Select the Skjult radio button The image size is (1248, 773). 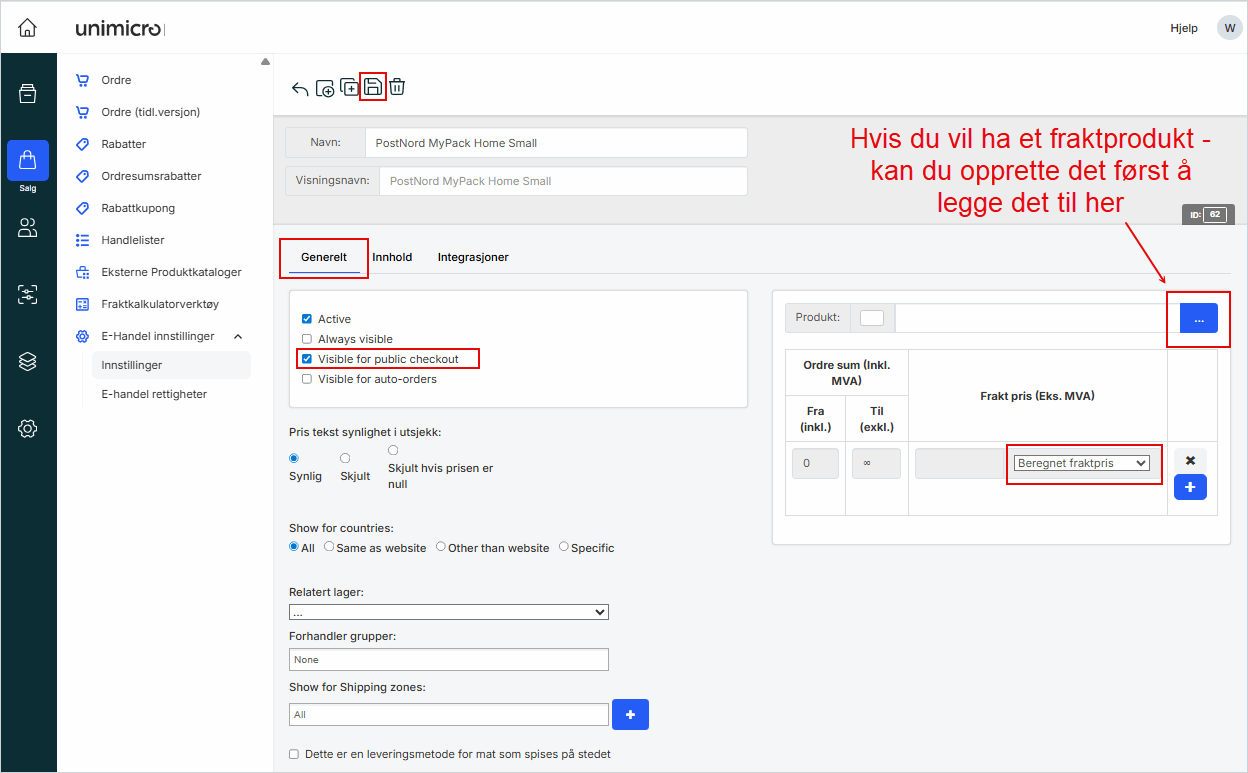click(345, 458)
